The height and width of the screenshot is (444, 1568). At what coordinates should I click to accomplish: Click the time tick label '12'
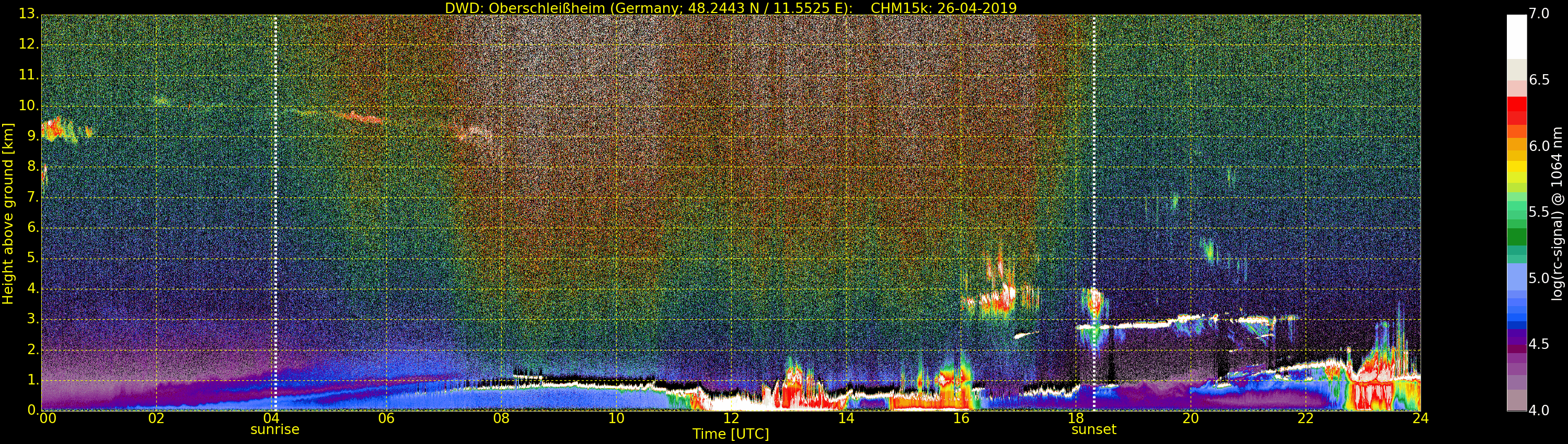pos(731,418)
